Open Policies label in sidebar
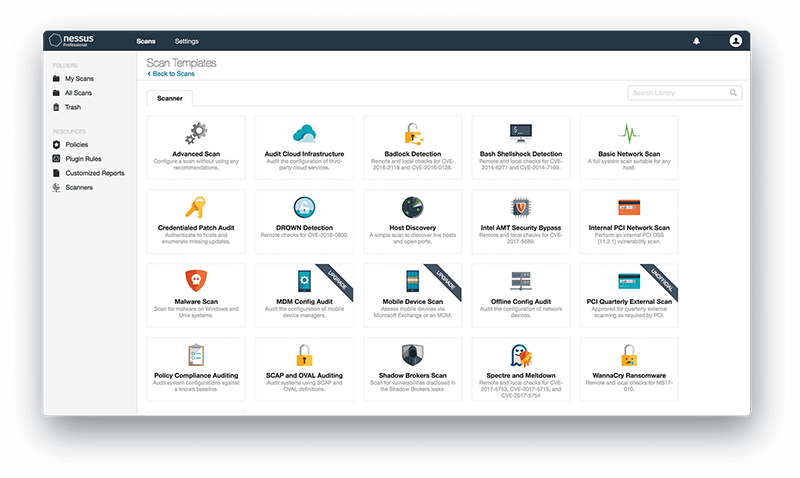Viewport: 800px width, 478px height. [x=77, y=145]
